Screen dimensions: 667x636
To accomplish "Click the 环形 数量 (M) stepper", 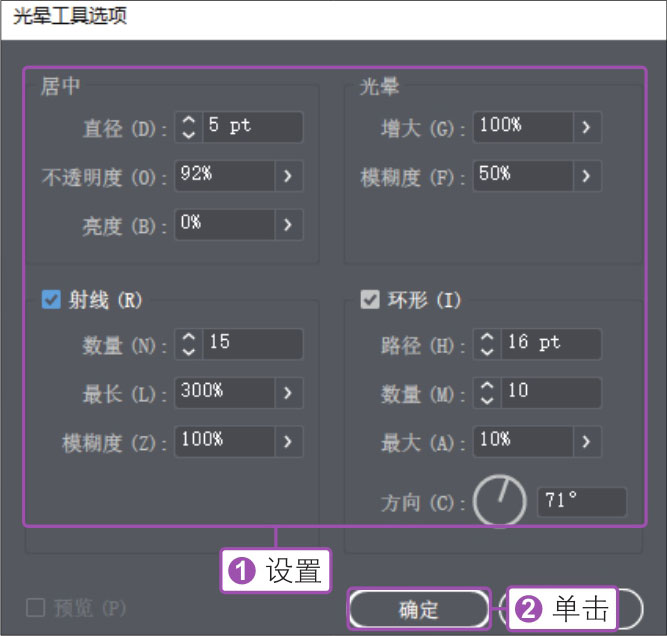I will point(487,391).
